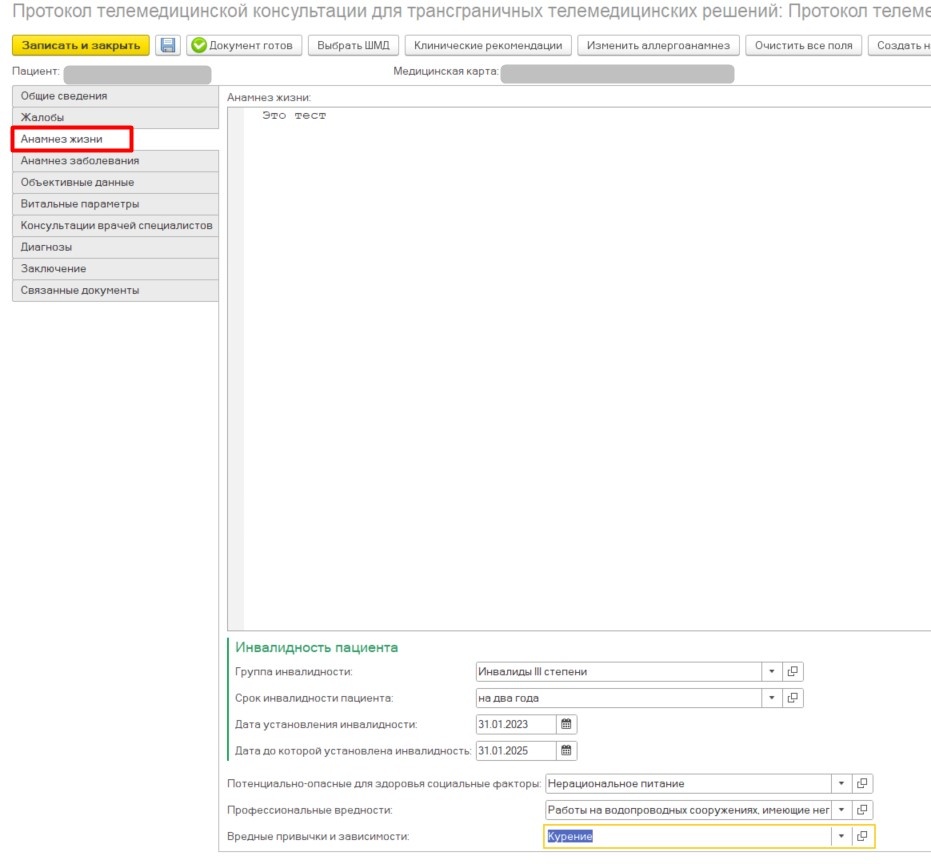931x864 pixels.
Task: Click open-form icon next to occupational hazards field
Action: coord(862,810)
